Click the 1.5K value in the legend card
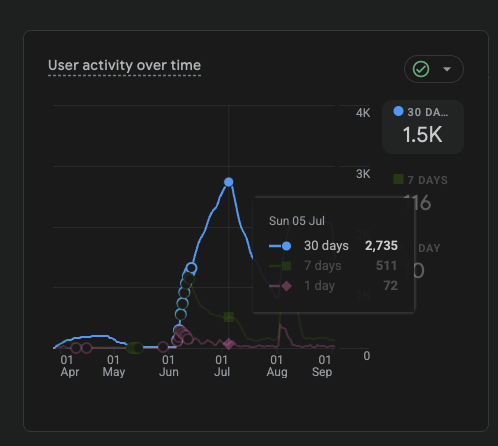Screen dimensions: 498x446 tap(423, 135)
